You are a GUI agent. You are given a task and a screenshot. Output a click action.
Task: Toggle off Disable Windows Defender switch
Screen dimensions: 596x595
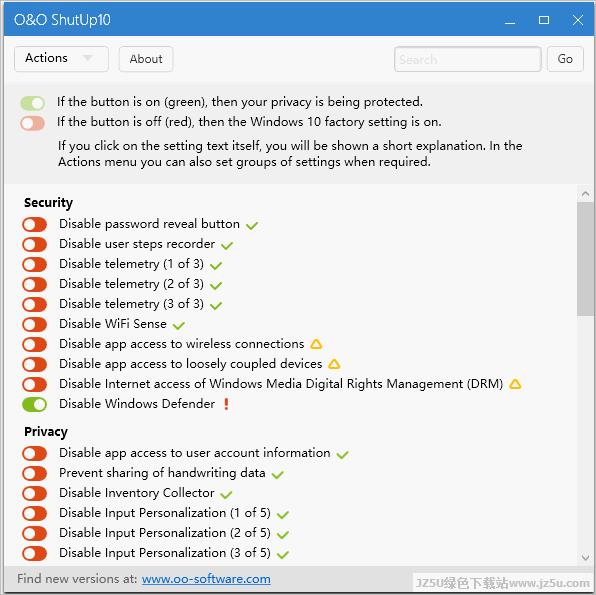(x=35, y=404)
